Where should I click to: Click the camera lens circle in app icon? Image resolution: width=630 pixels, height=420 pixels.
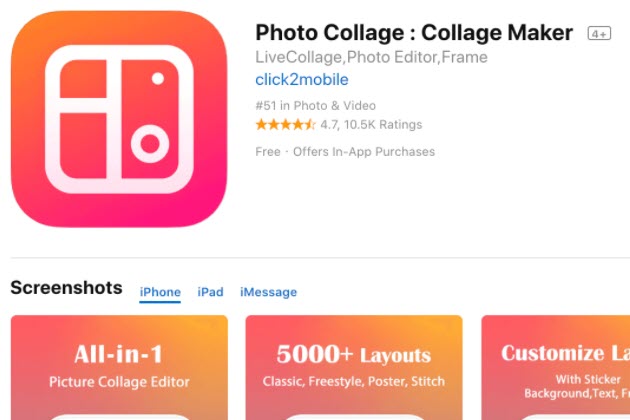(x=150, y=143)
